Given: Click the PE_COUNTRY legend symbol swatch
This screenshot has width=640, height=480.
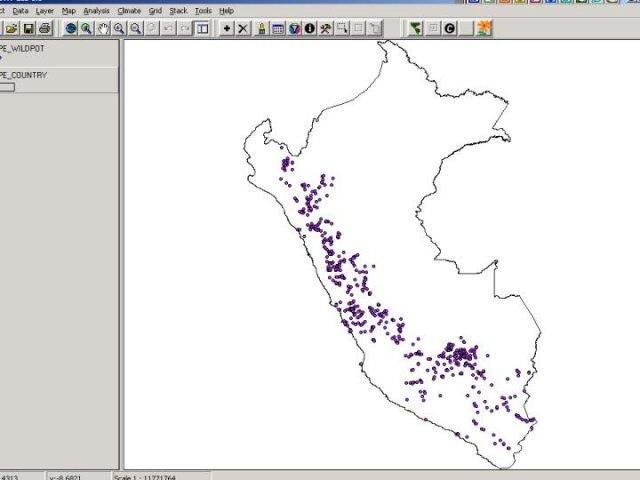Looking at the screenshot, I should tap(7, 87).
